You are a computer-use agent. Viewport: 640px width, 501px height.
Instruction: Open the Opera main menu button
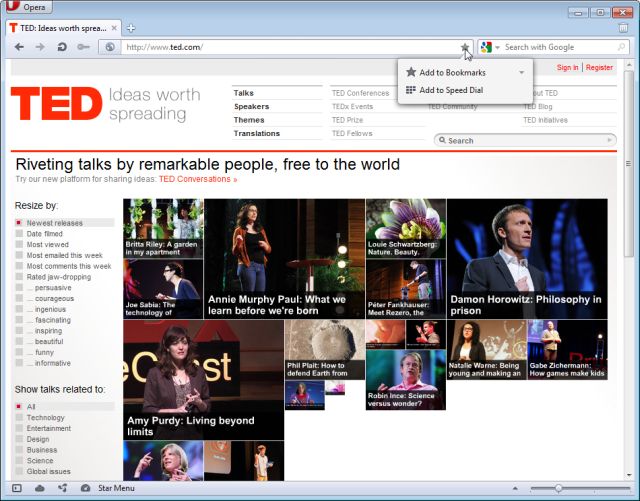point(29,7)
